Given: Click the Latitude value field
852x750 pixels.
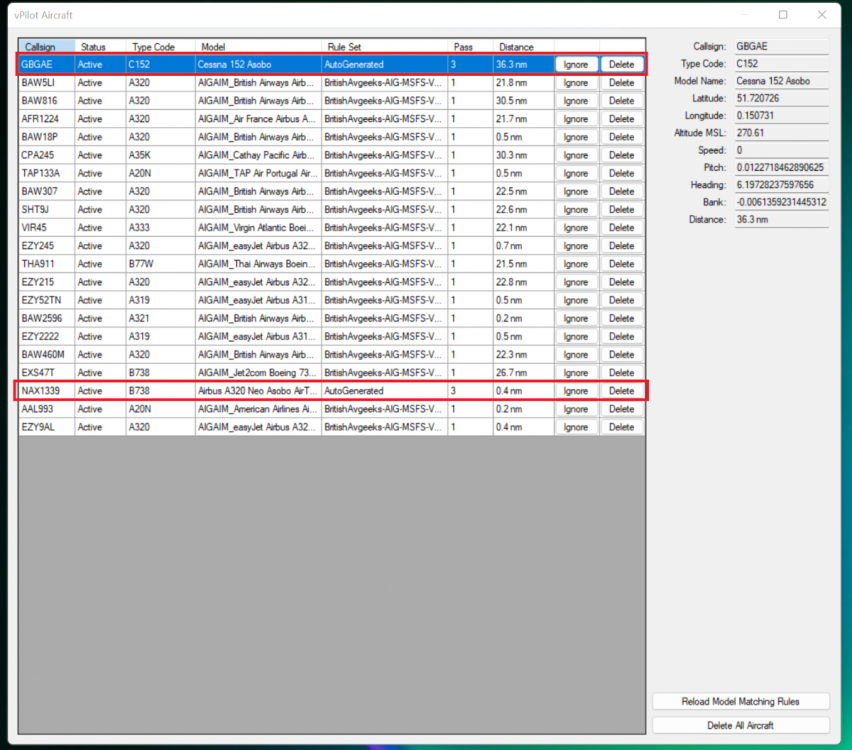Looking at the screenshot, I should [x=780, y=98].
